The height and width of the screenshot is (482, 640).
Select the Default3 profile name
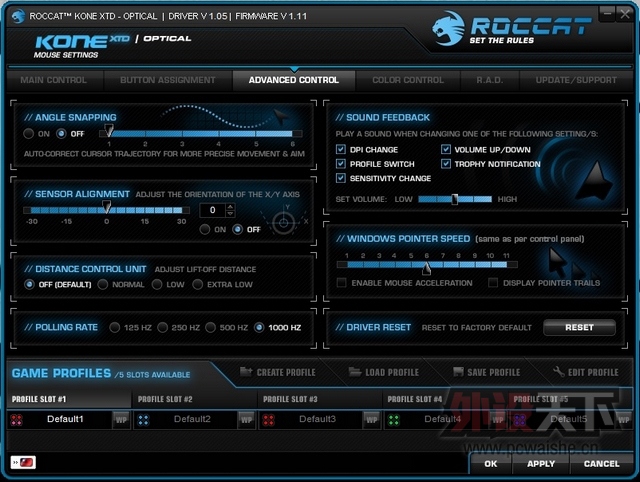(318, 419)
